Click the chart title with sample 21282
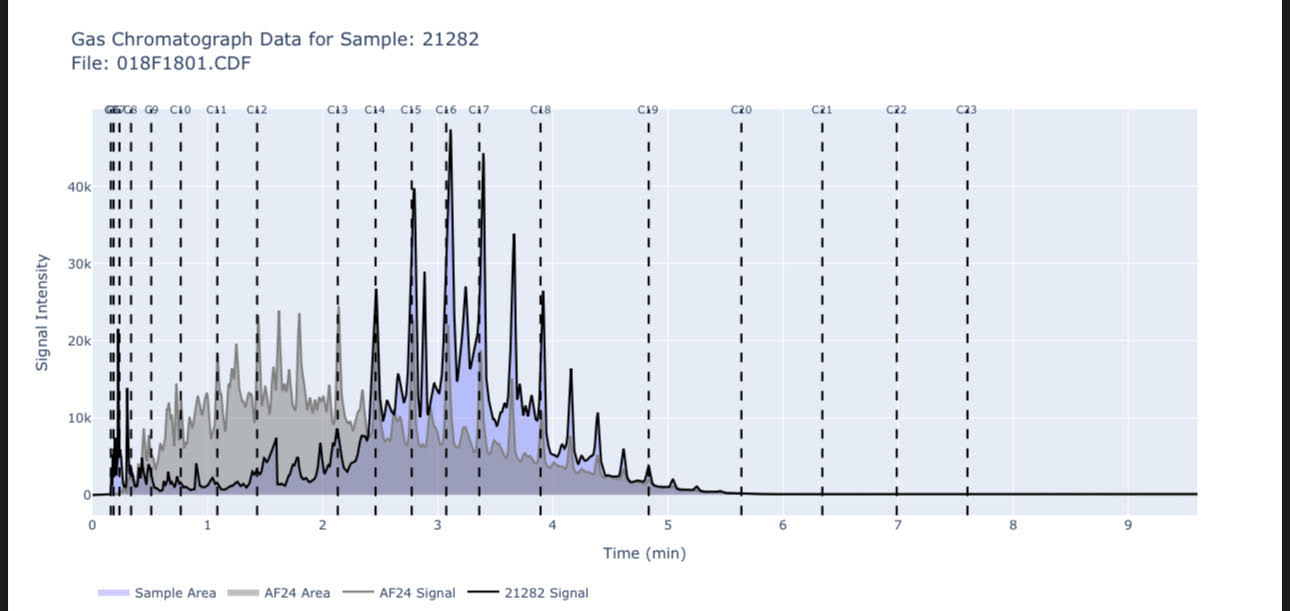The width and height of the screenshot is (1290, 611). coord(275,40)
